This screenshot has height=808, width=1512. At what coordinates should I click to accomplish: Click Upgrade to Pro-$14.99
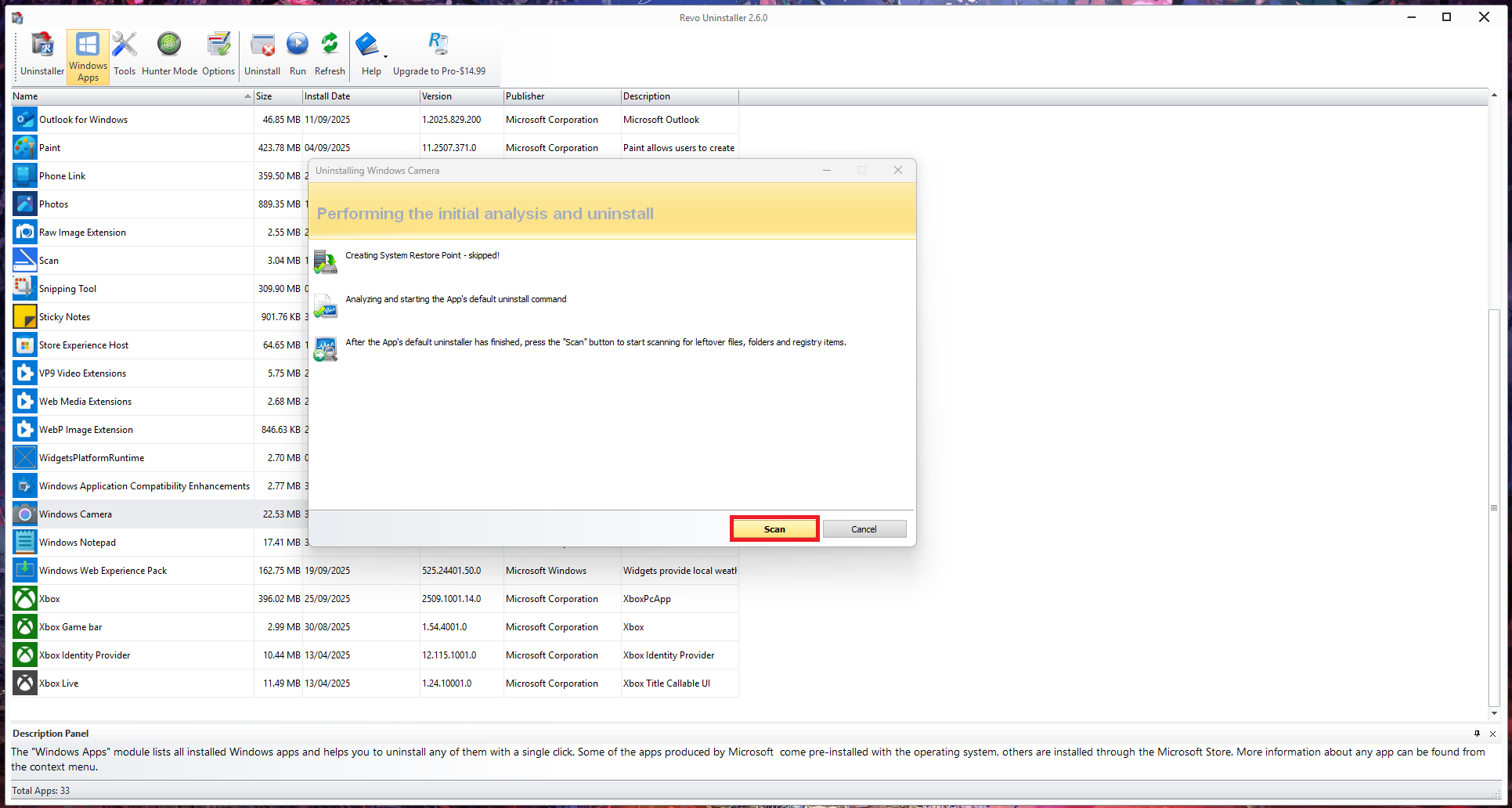tap(438, 55)
